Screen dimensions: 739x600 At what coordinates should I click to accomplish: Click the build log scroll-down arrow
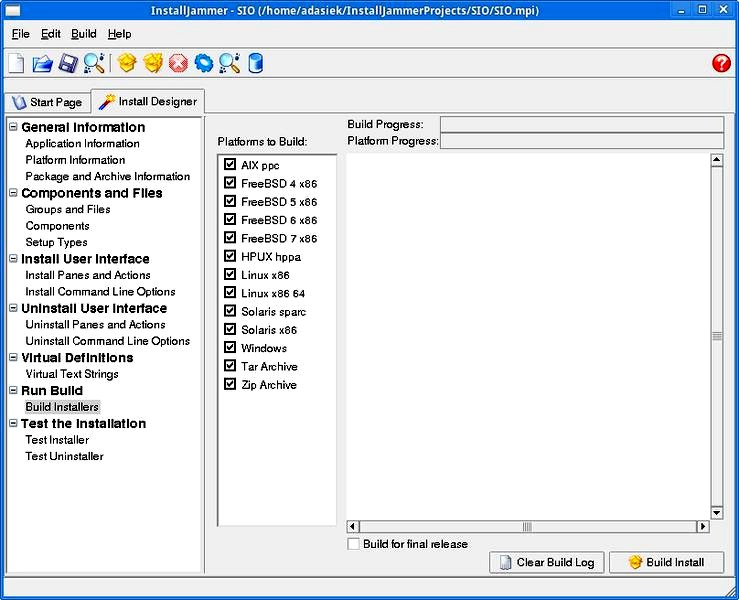click(717, 513)
